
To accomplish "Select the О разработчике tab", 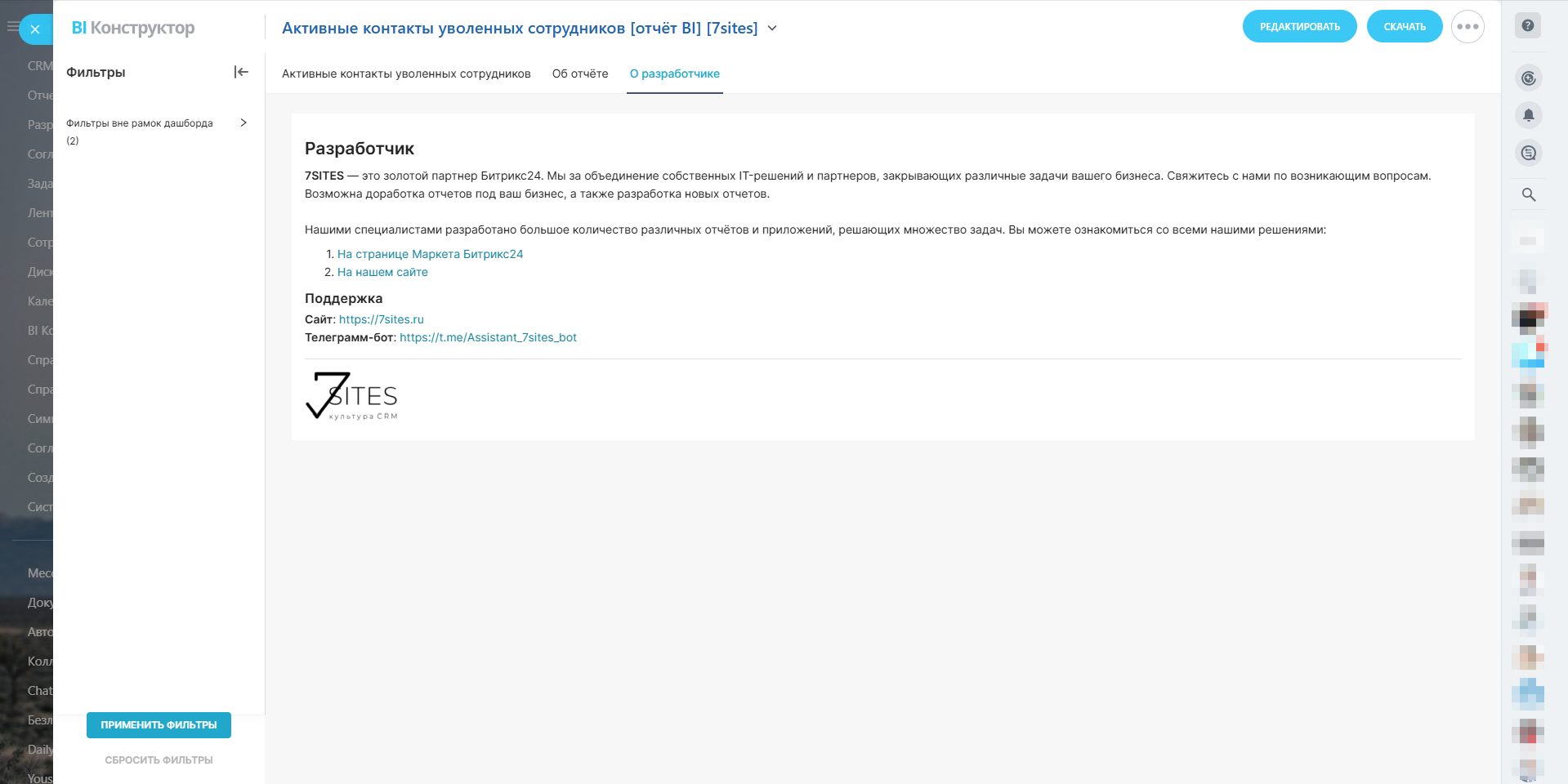I will [675, 73].
